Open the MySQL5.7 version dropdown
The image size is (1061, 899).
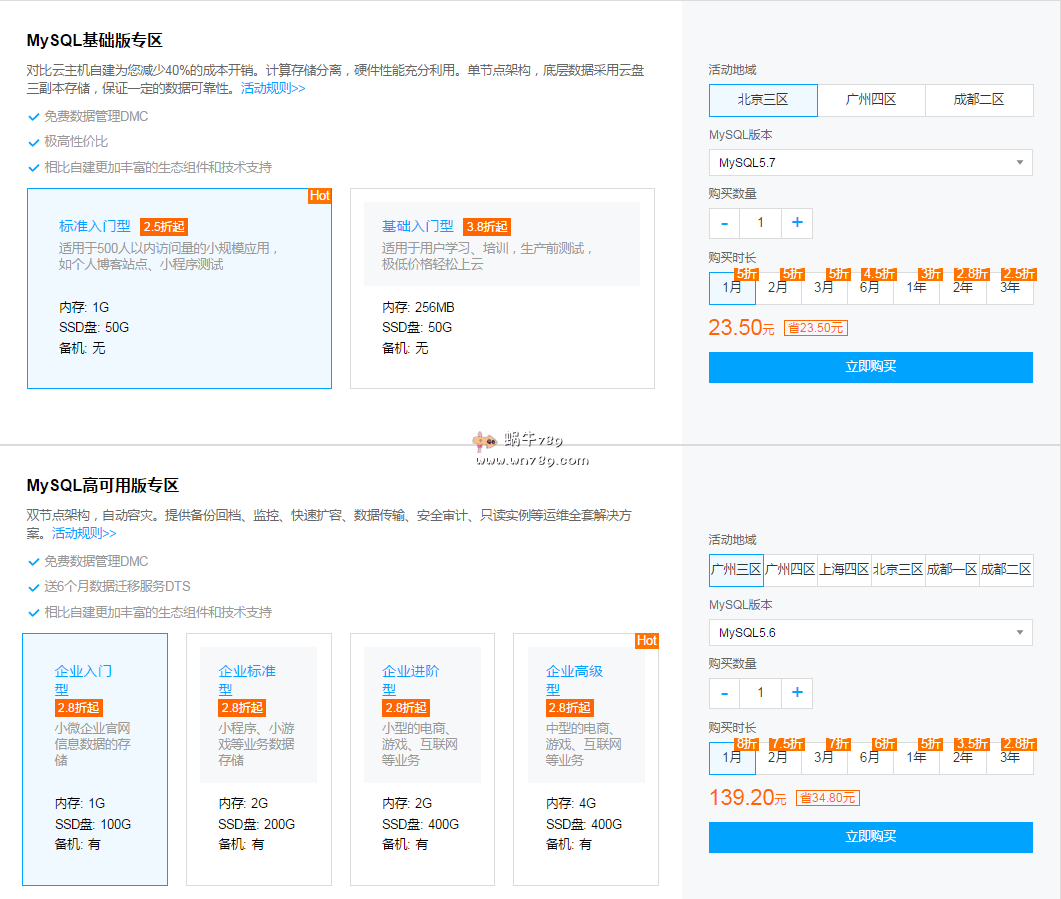[870, 162]
